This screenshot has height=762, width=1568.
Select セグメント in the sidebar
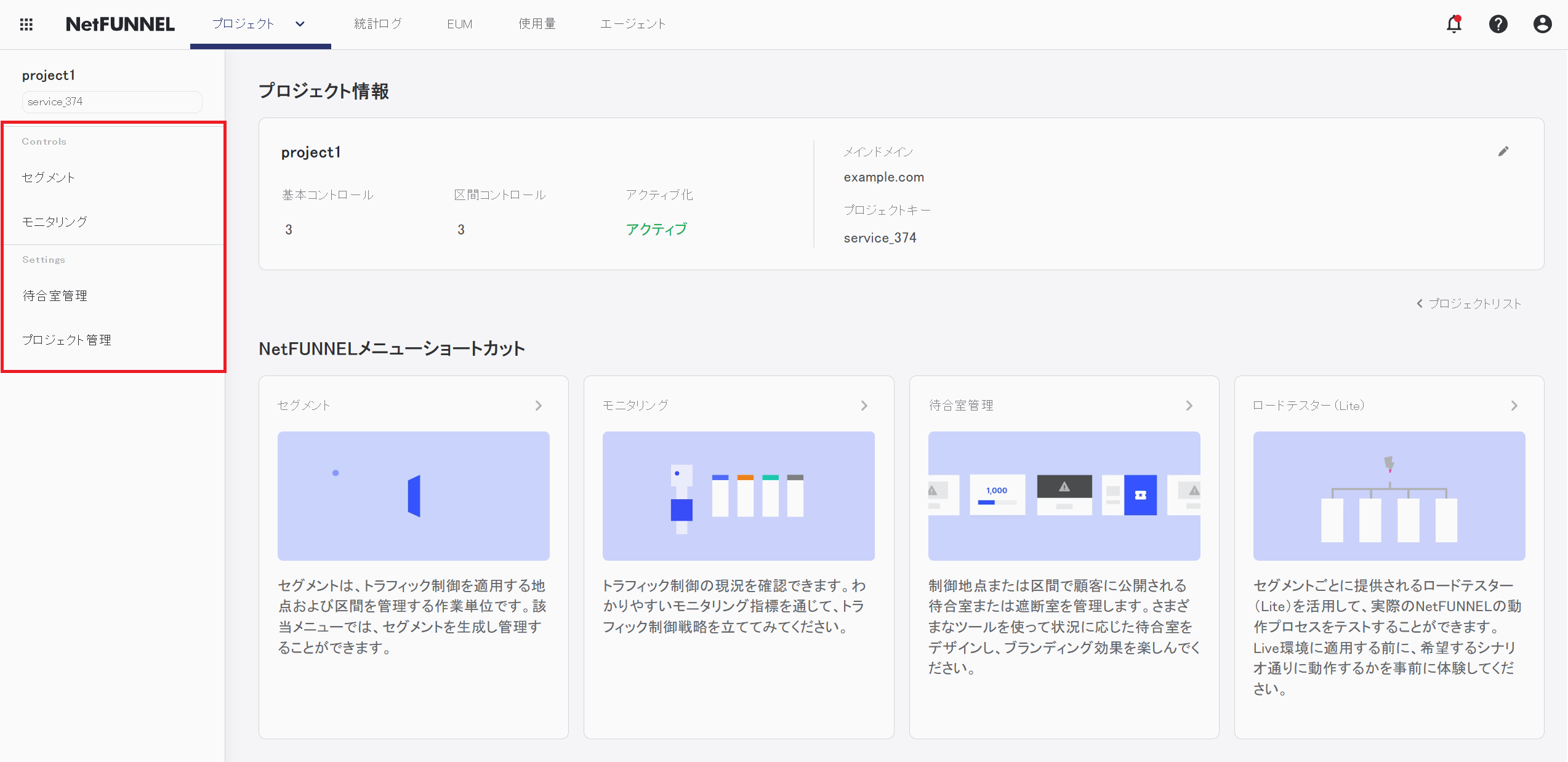coord(49,178)
